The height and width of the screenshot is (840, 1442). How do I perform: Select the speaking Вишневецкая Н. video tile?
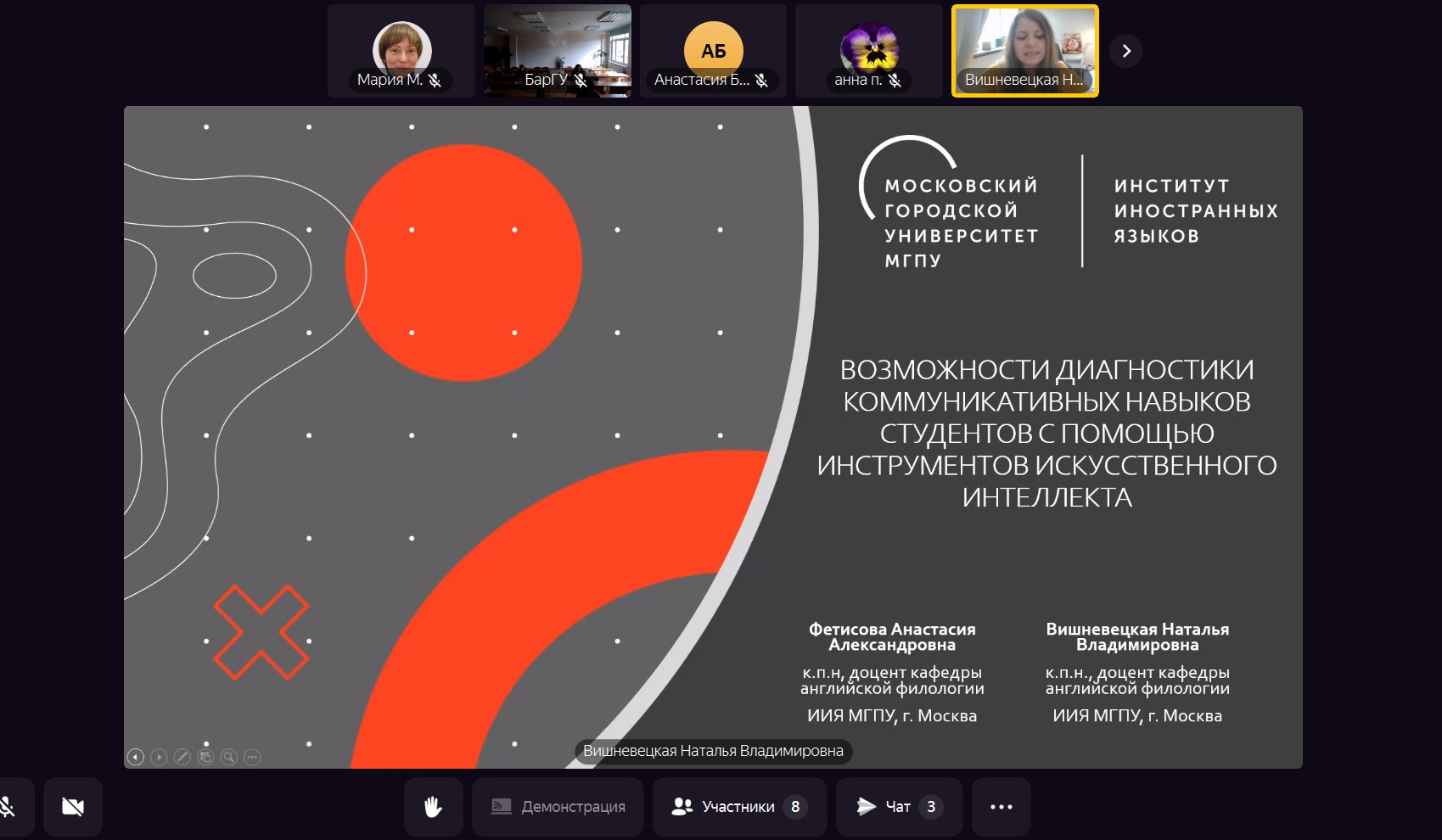click(x=1025, y=51)
